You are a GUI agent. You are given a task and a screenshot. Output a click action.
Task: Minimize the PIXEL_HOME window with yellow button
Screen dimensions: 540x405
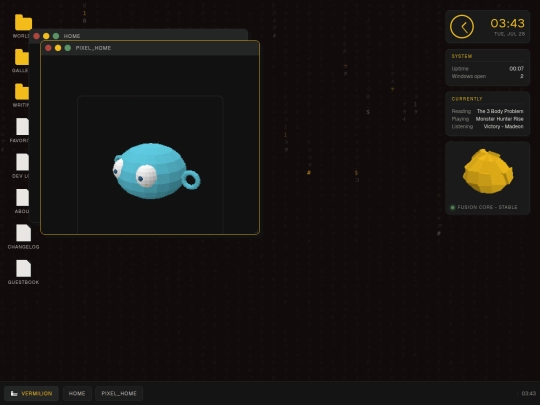click(x=58, y=48)
